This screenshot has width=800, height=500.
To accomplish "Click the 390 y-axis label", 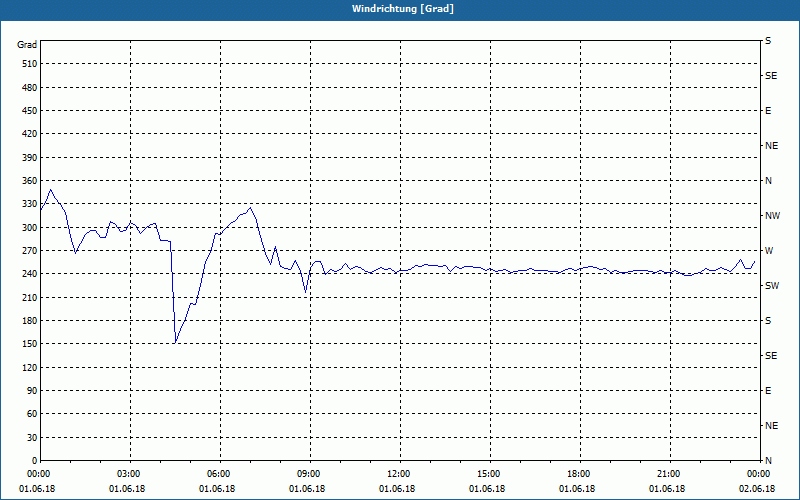I will [x=30, y=157].
